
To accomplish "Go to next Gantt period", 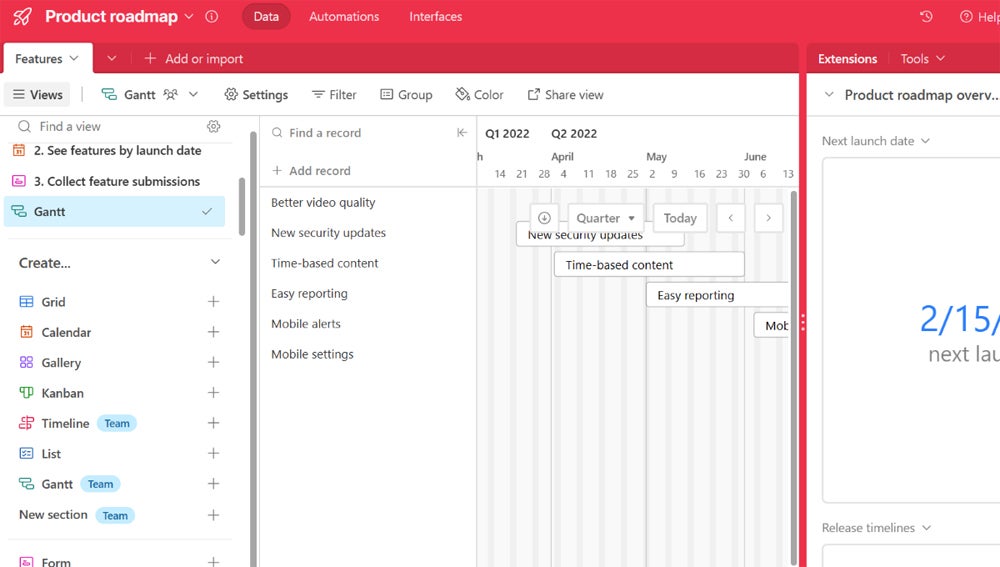I will point(768,218).
